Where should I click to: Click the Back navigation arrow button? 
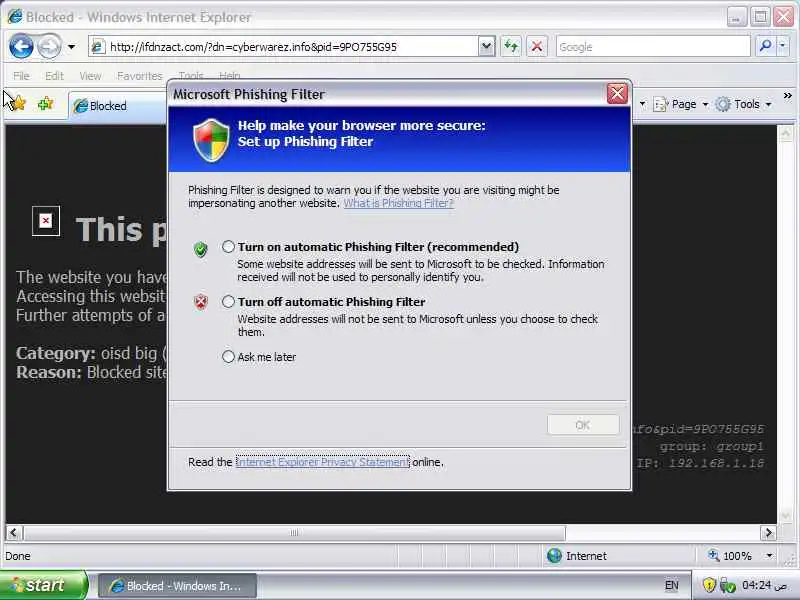[21, 47]
